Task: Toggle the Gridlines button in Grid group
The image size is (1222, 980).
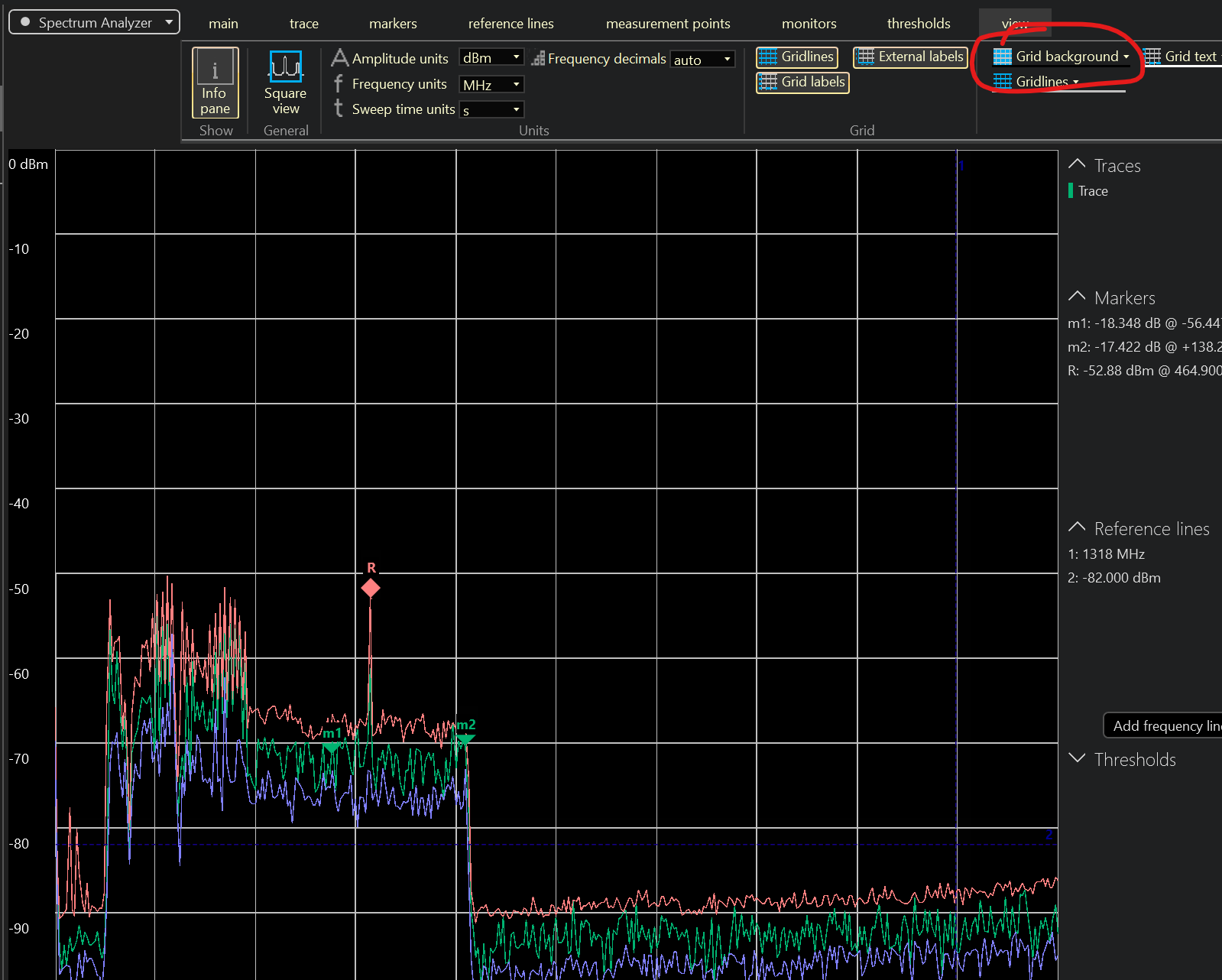Action: pyautogui.click(x=796, y=57)
